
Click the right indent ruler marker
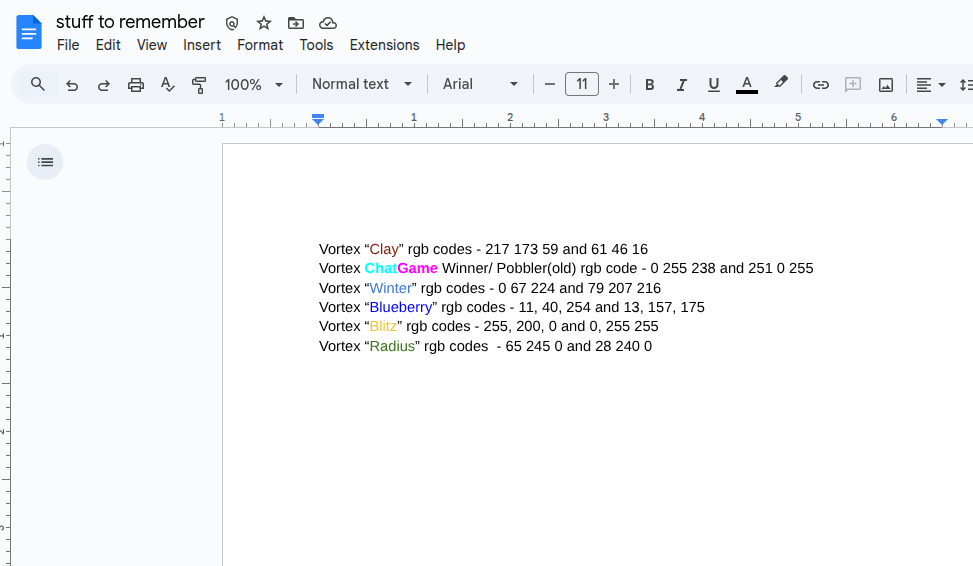pos(941,122)
